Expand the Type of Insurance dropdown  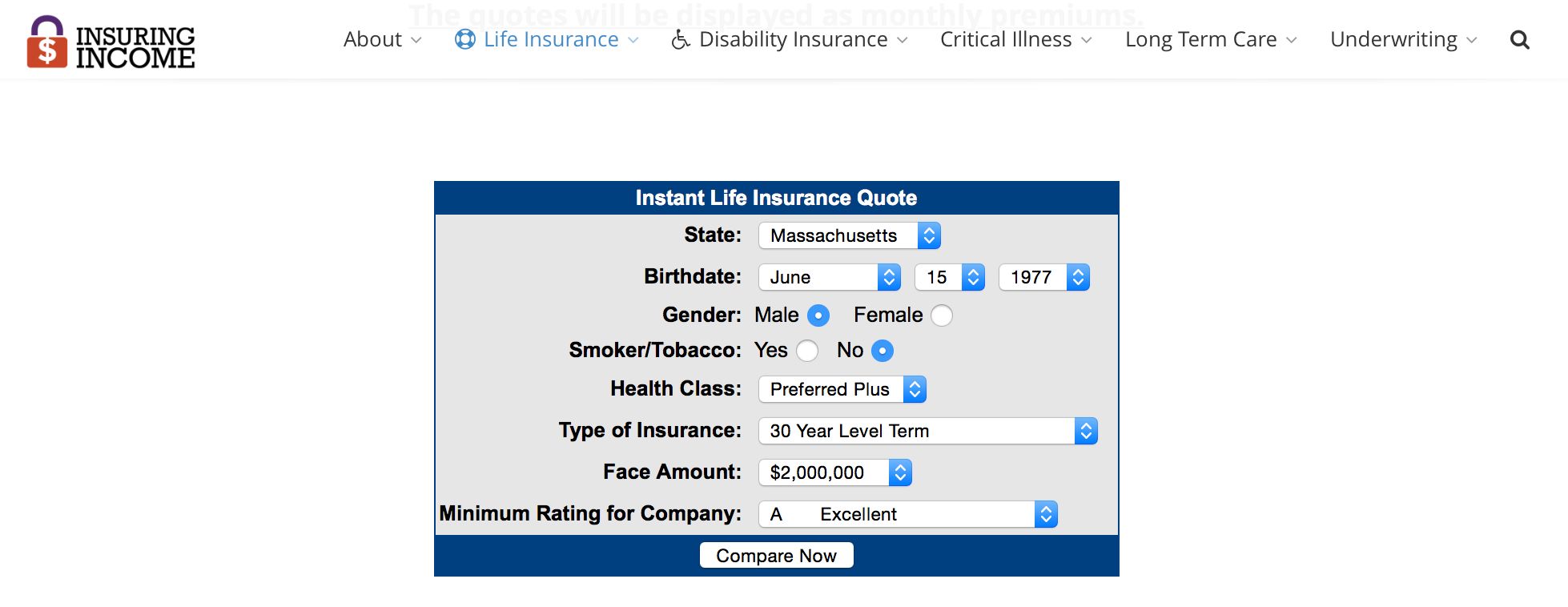pos(927,431)
